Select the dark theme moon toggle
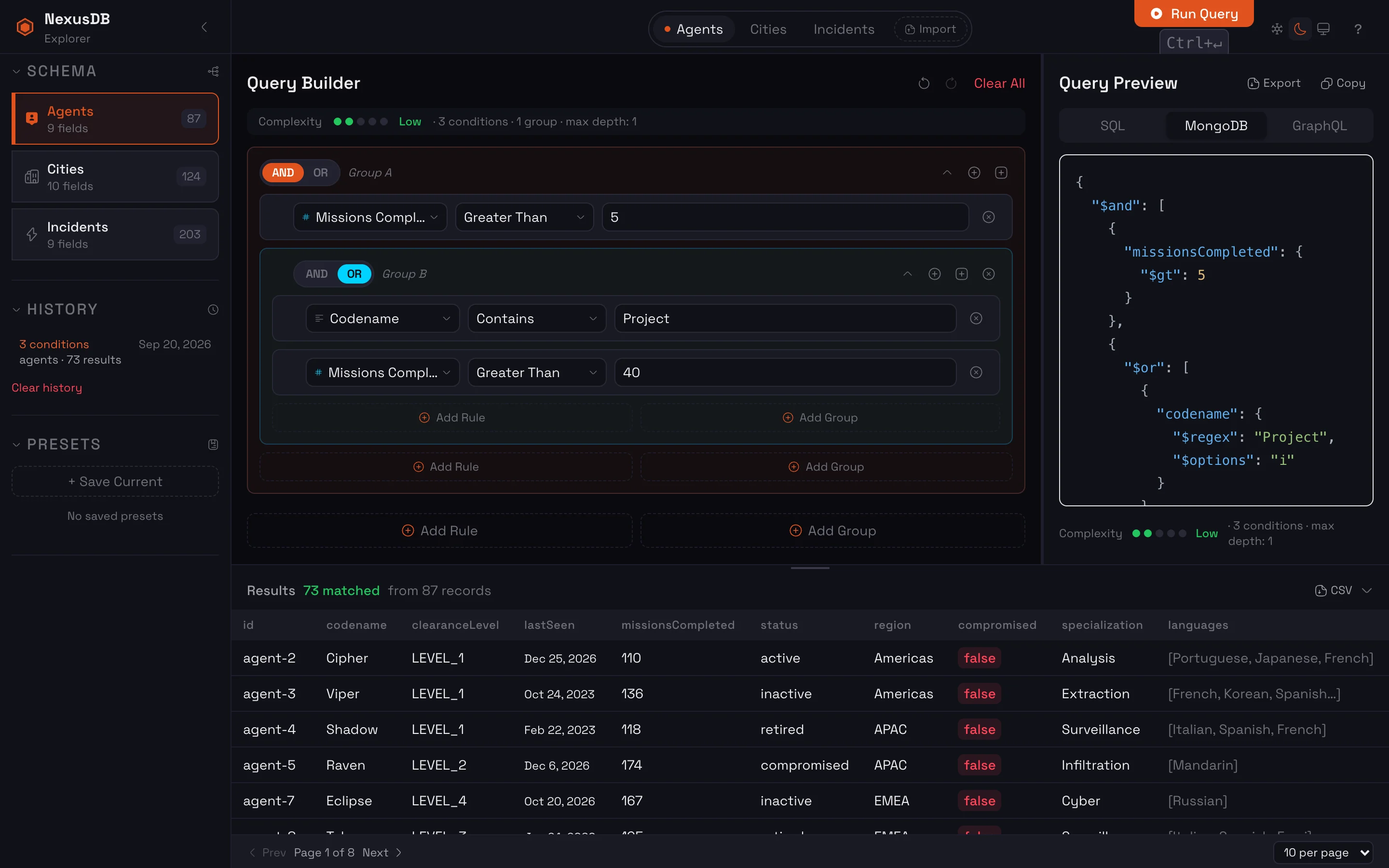This screenshot has width=1389, height=868. point(1300,29)
